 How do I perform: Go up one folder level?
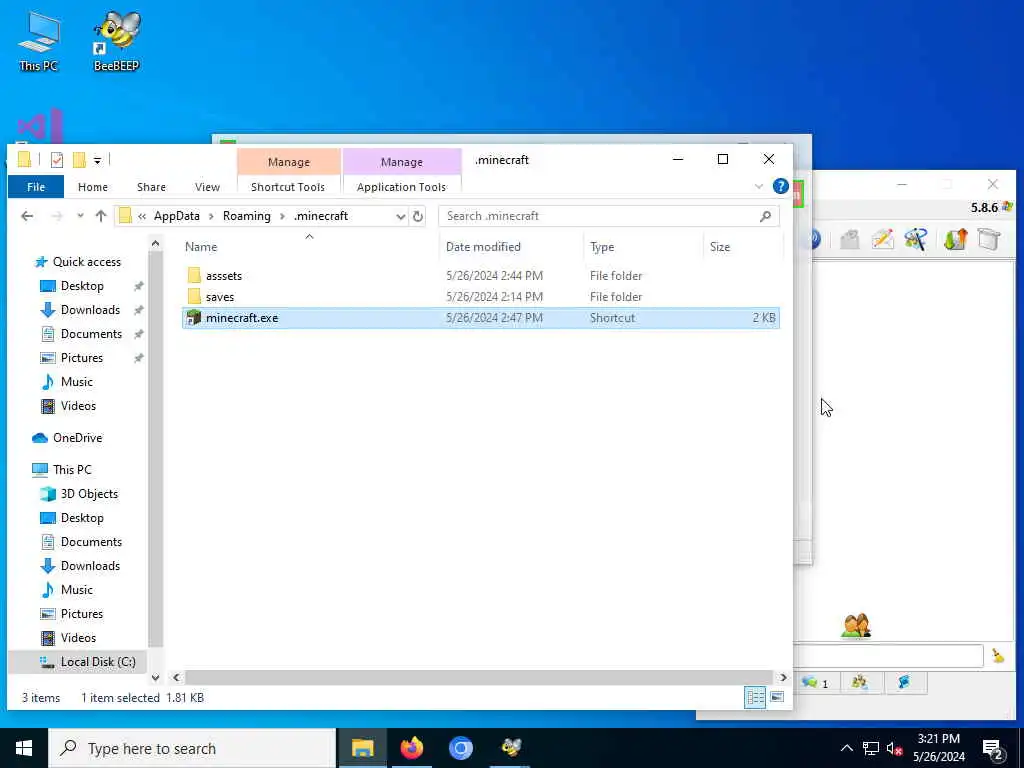[101, 216]
